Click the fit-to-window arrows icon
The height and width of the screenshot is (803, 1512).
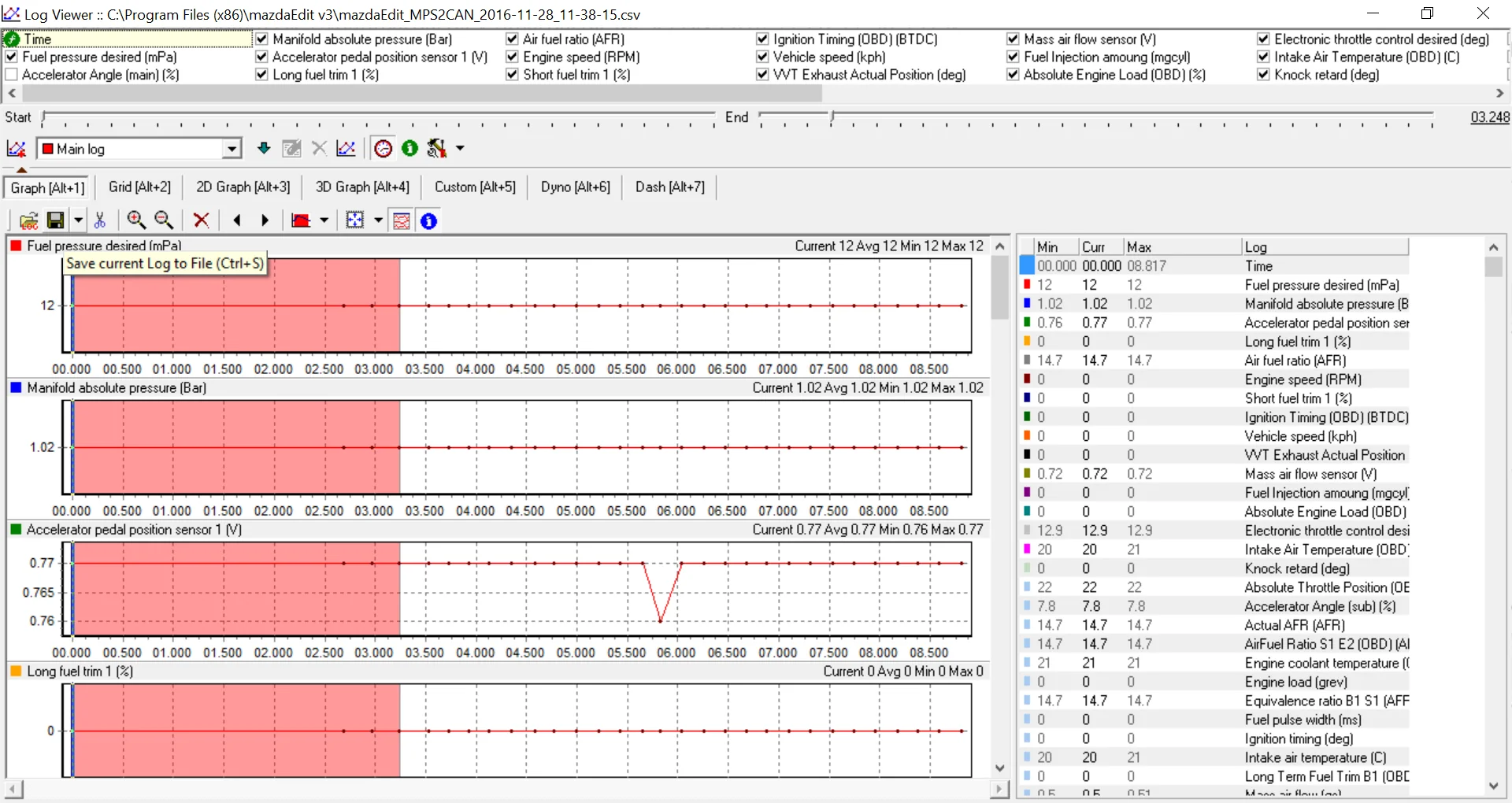tap(355, 220)
